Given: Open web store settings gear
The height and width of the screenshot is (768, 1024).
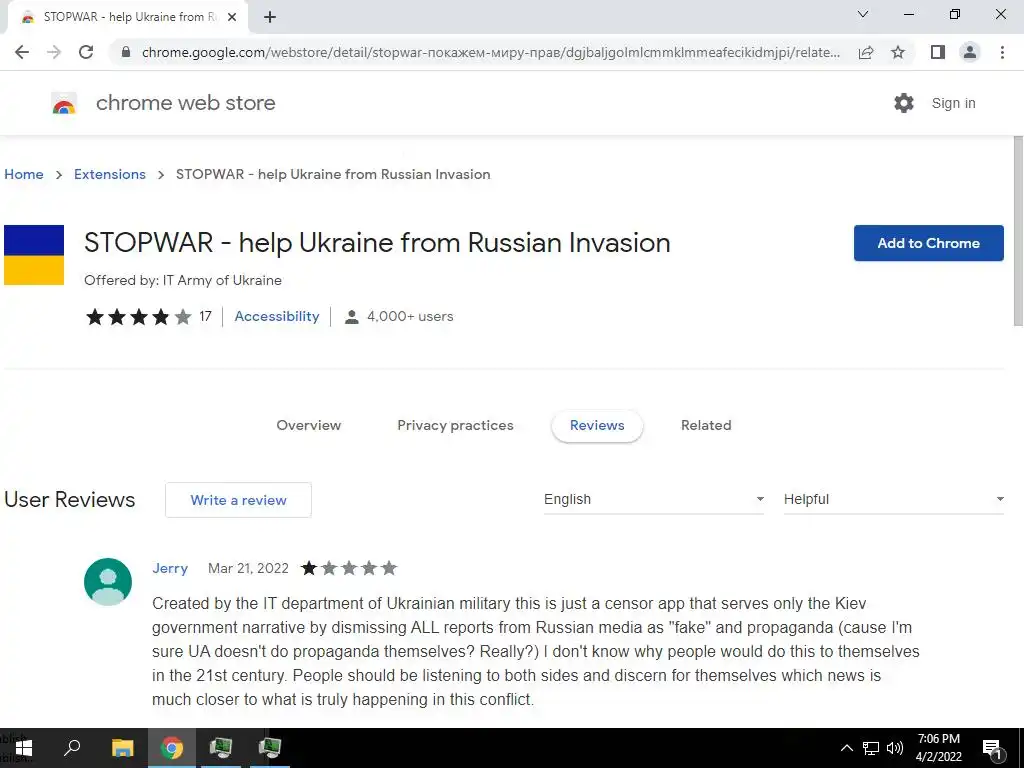Looking at the screenshot, I should click(904, 103).
